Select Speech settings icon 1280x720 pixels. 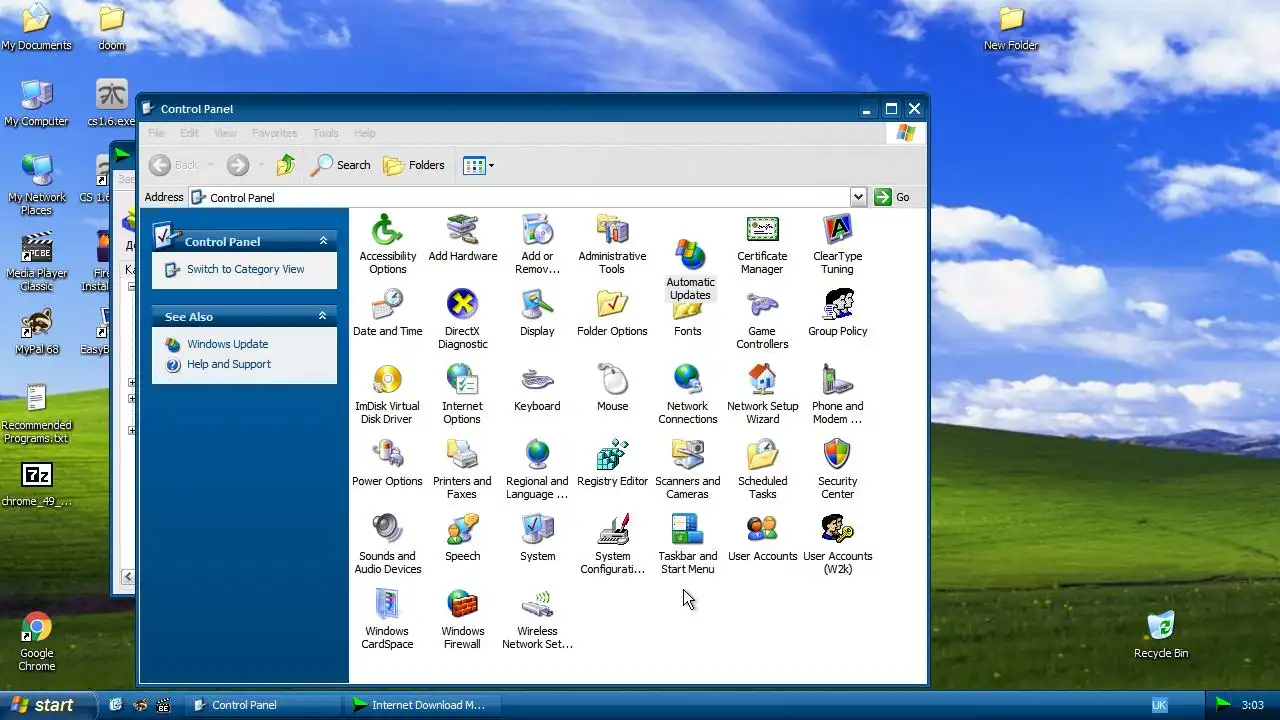point(462,538)
